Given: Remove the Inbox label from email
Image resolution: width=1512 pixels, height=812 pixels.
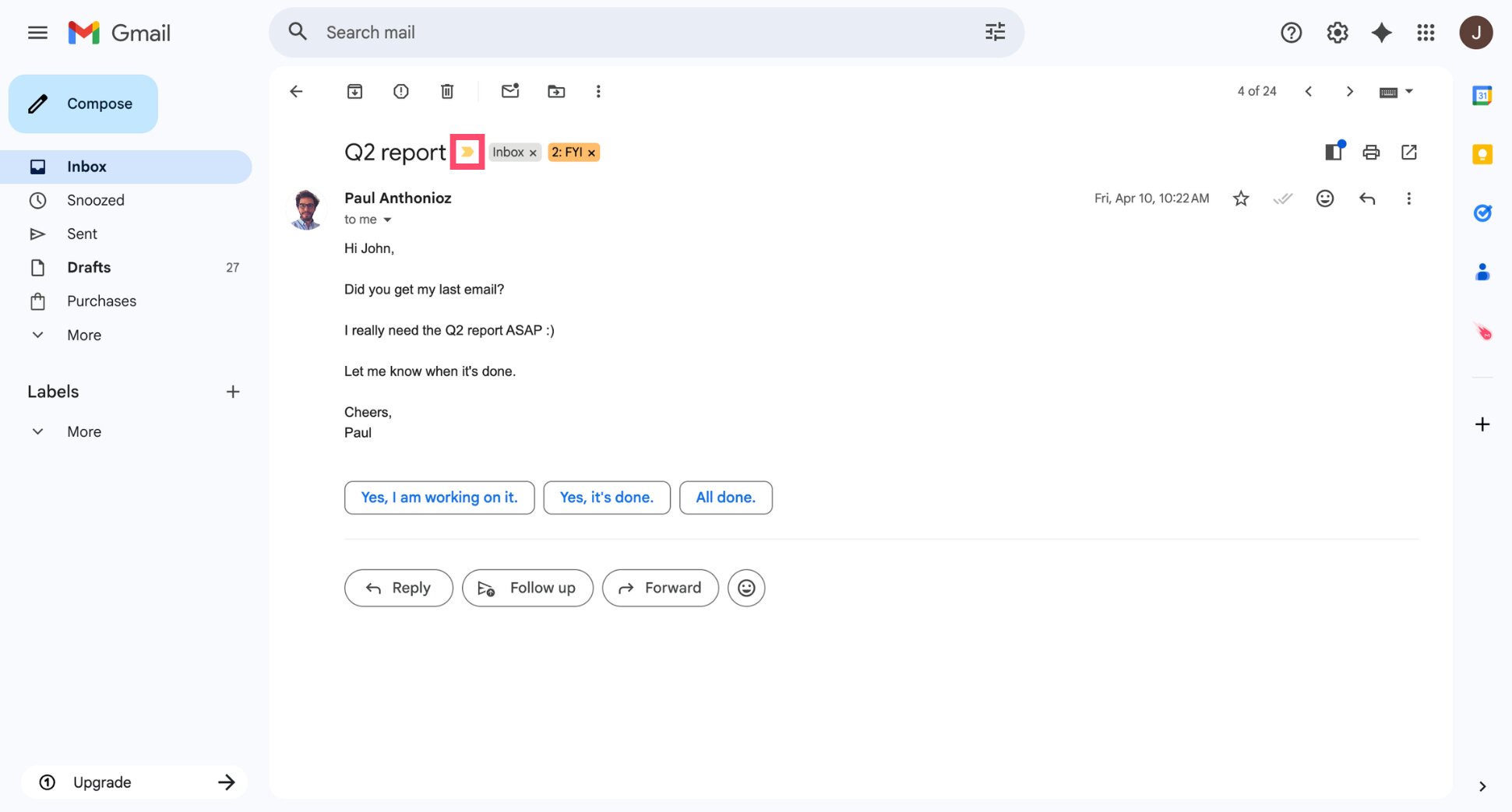Looking at the screenshot, I should 533,153.
